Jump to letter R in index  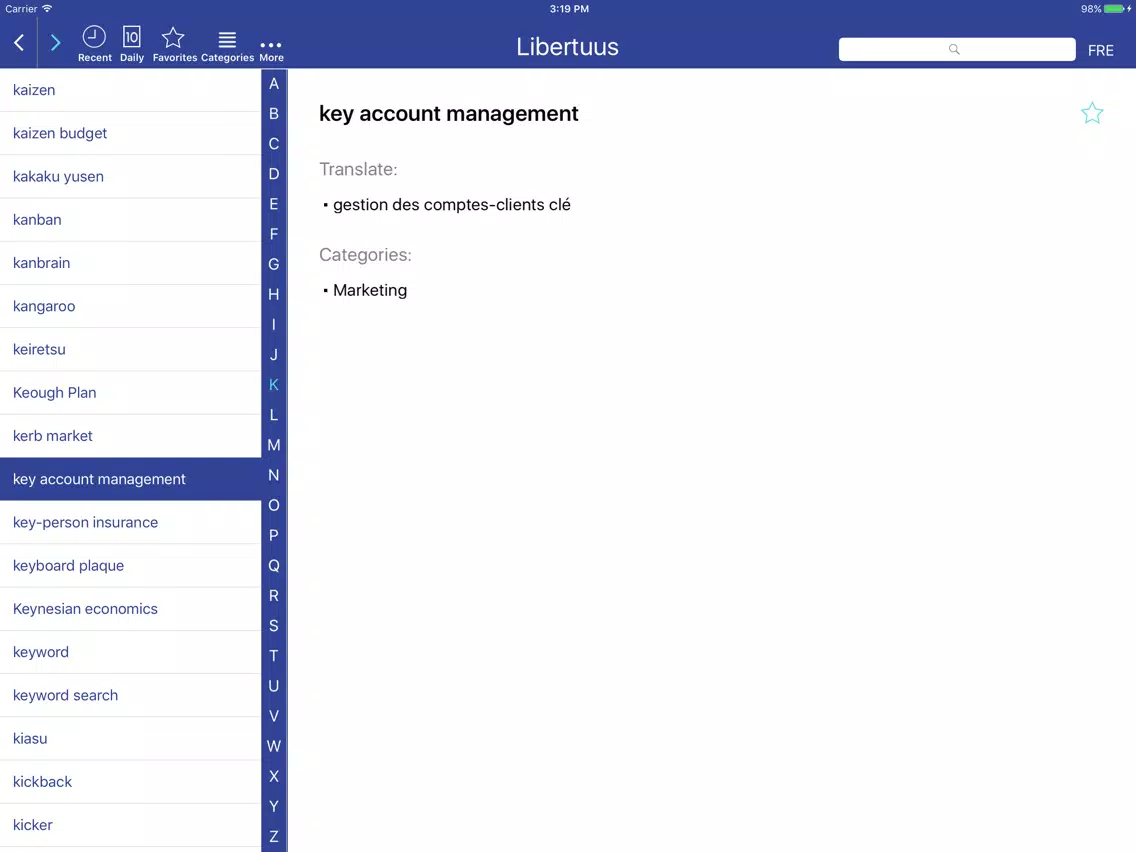[x=274, y=596]
